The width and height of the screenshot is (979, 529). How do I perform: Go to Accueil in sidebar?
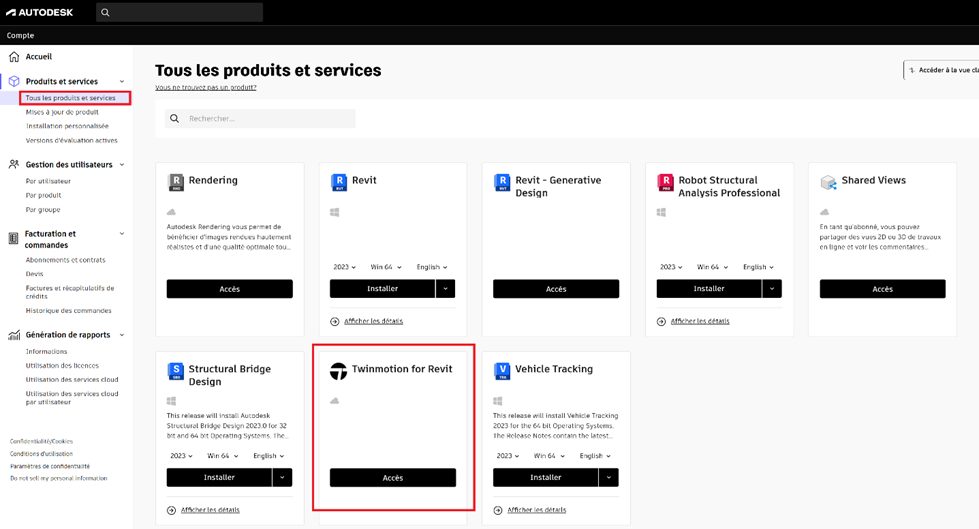39,57
